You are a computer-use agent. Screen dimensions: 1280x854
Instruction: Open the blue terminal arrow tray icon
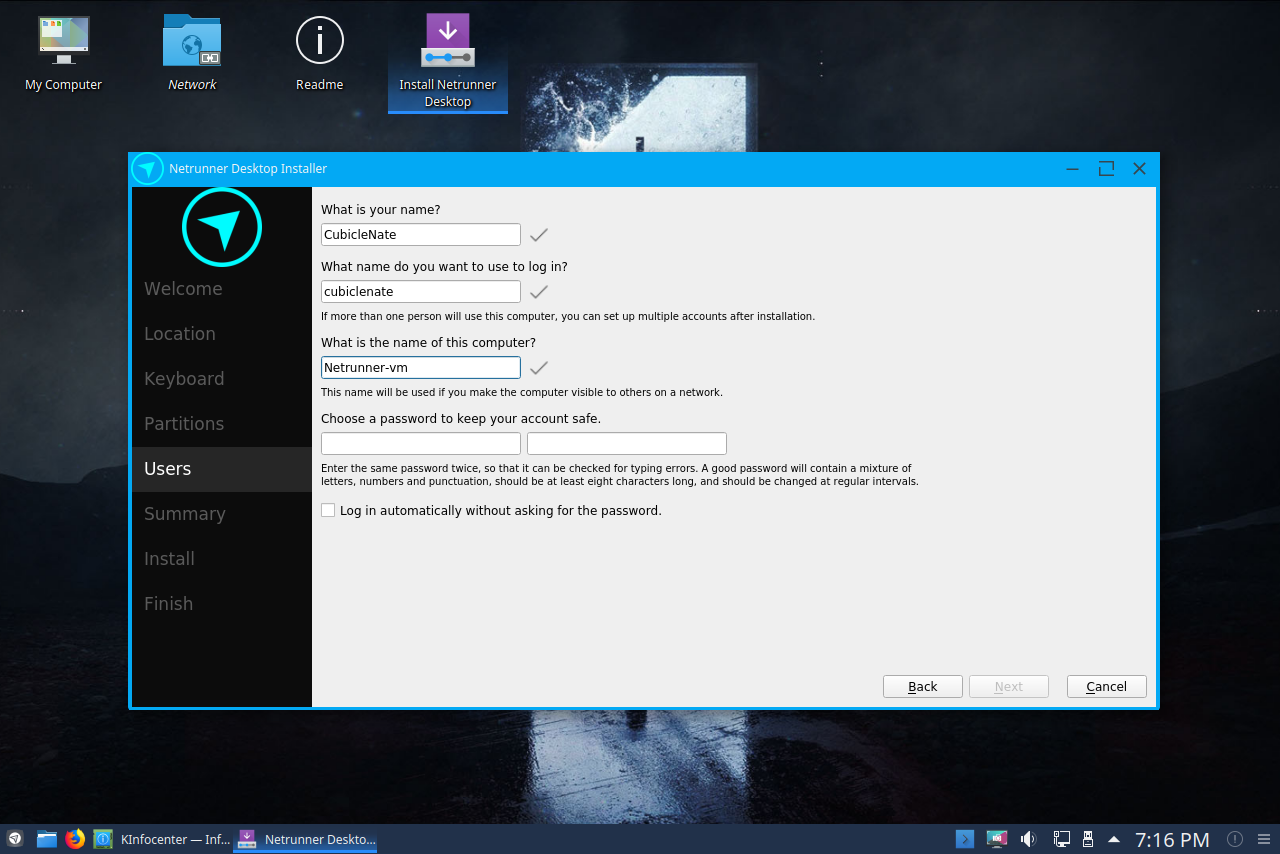[x=965, y=839]
